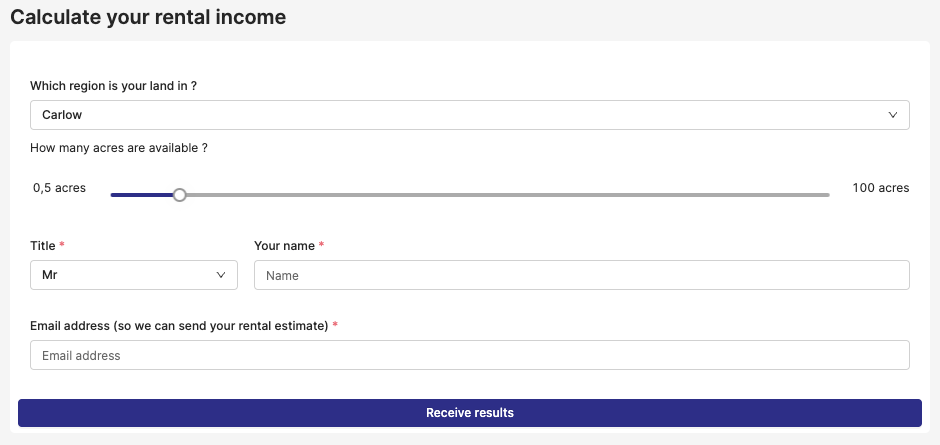The width and height of the screenshot is (940, 445).
Task: Click the "Calculate your rental income" heading
Action: [148, 17]
